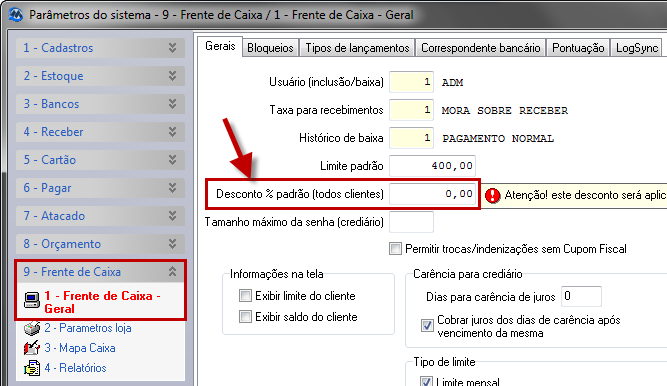Check Exibir limite do cliente
Screen dimensions: 667x386
245,295
